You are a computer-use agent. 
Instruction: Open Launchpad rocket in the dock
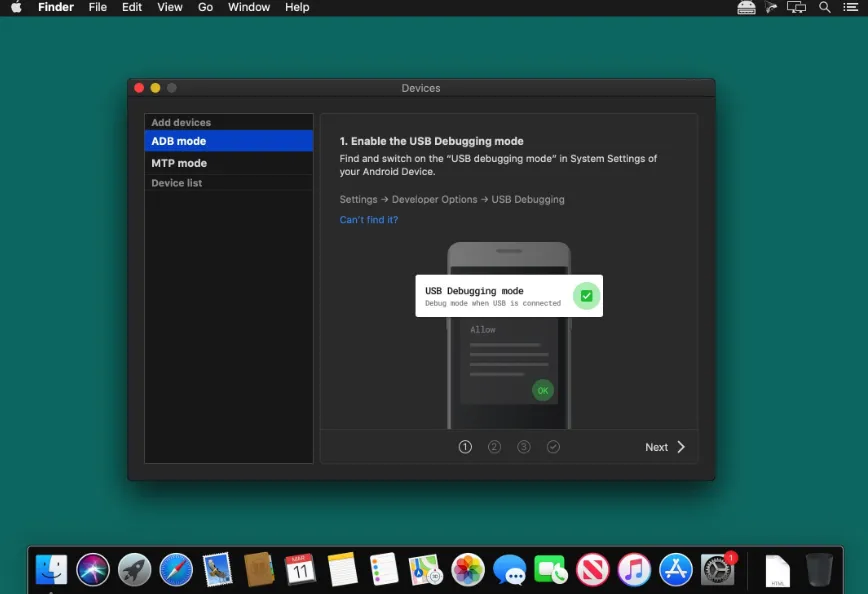click(134, 569)
